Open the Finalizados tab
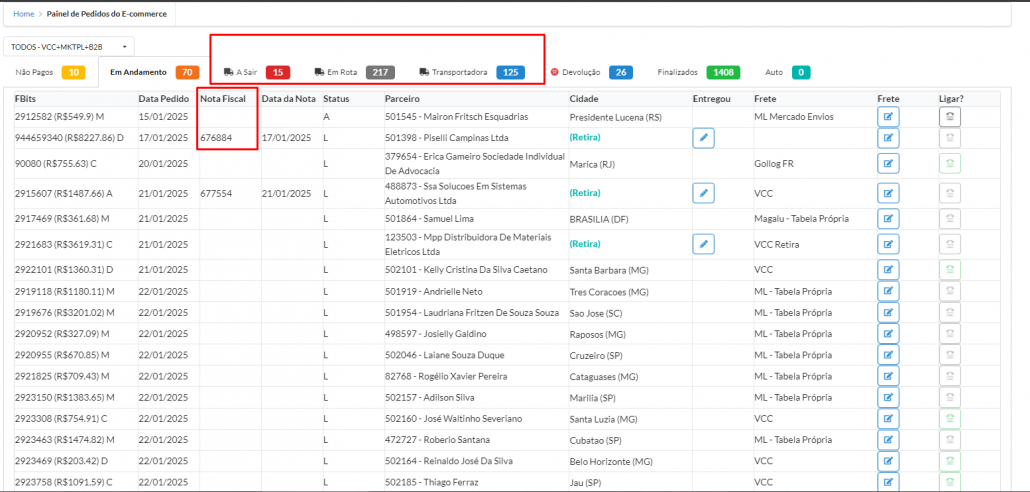 pos(697,72)
